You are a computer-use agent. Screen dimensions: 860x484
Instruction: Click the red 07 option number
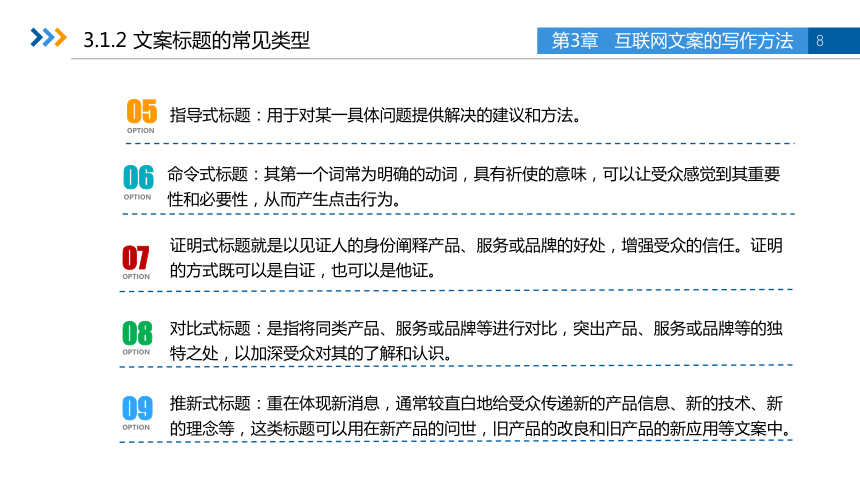point(135,257)
